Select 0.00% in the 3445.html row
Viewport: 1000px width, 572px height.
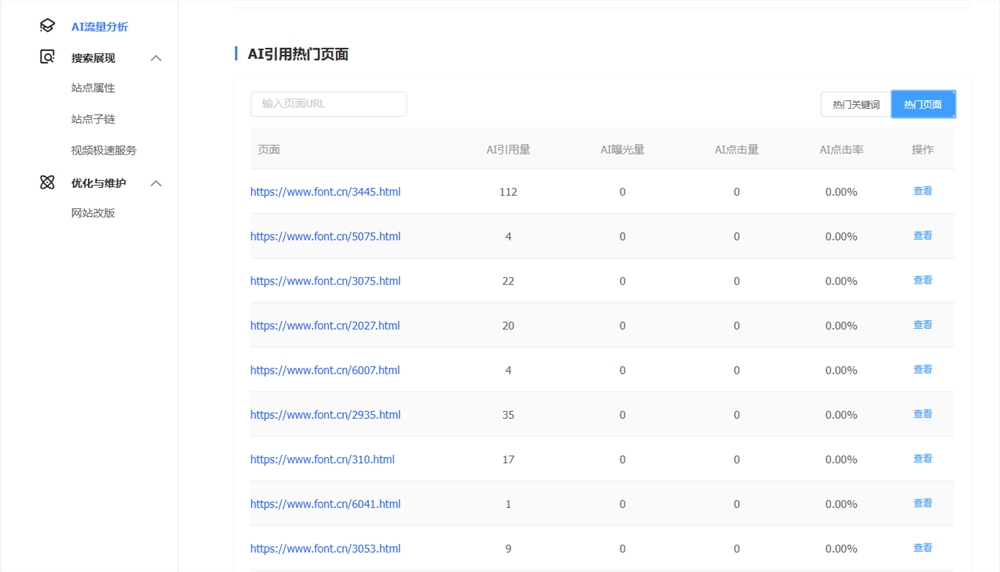pyautogui.click(x=841, y=192)
